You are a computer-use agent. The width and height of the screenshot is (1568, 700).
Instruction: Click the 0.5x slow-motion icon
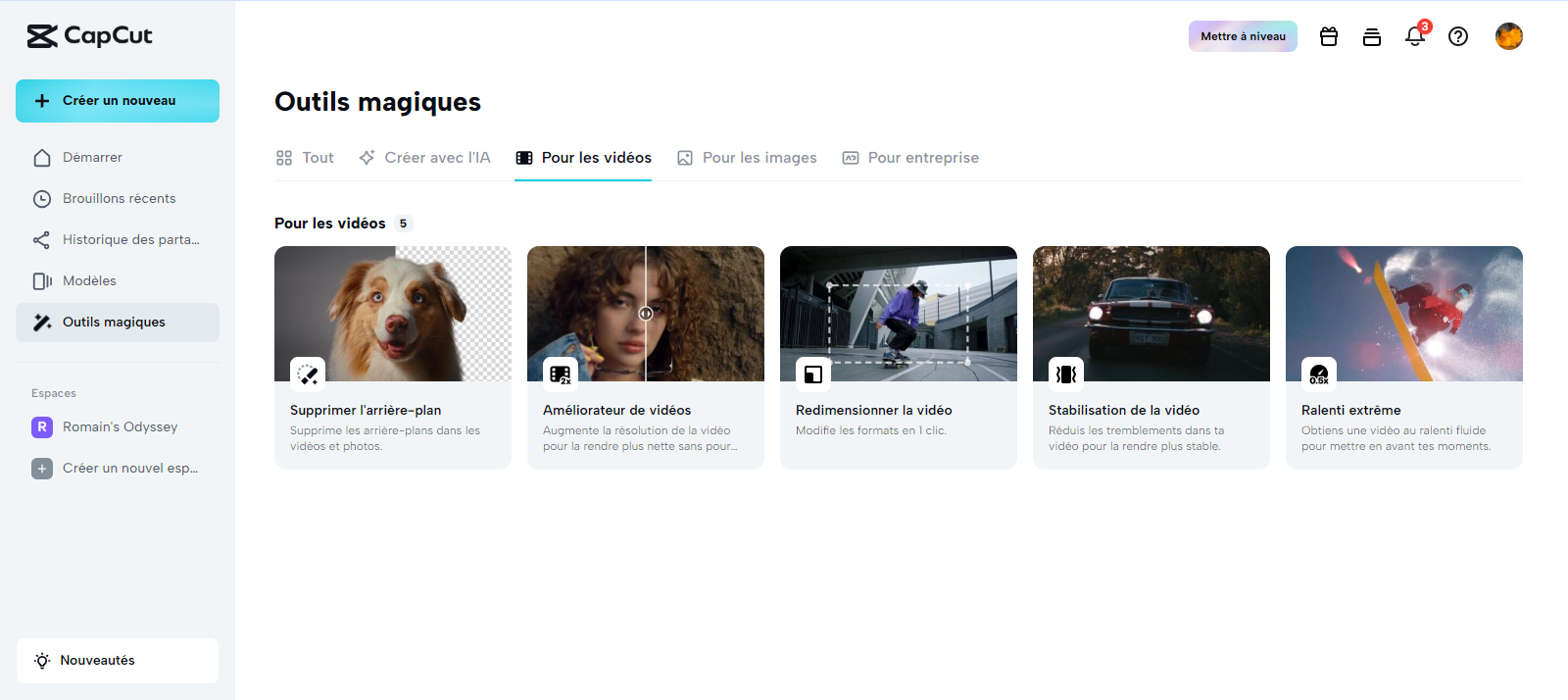[1319, 375]
